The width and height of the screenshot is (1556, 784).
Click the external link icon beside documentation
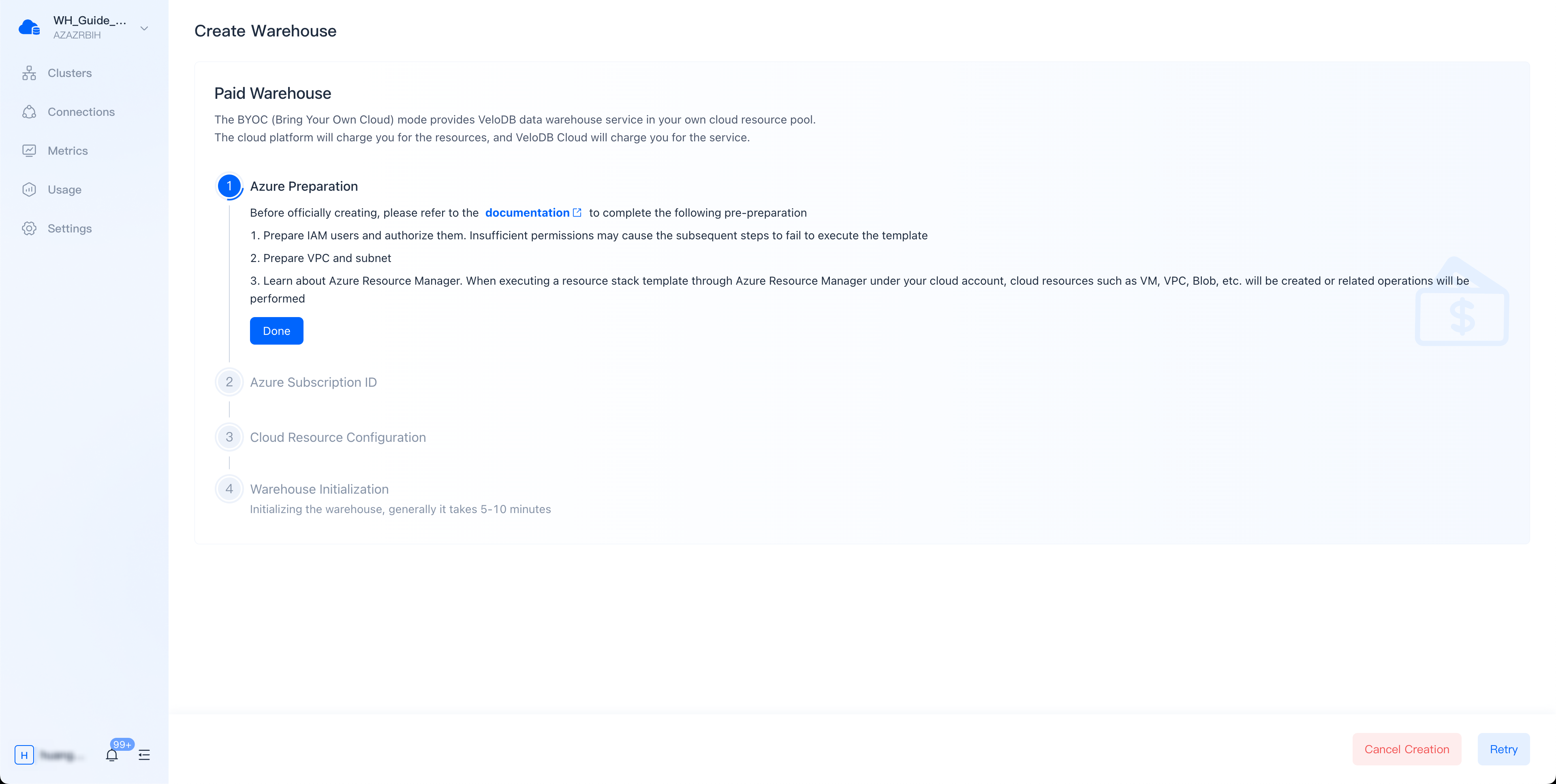(x=577, y=213)
